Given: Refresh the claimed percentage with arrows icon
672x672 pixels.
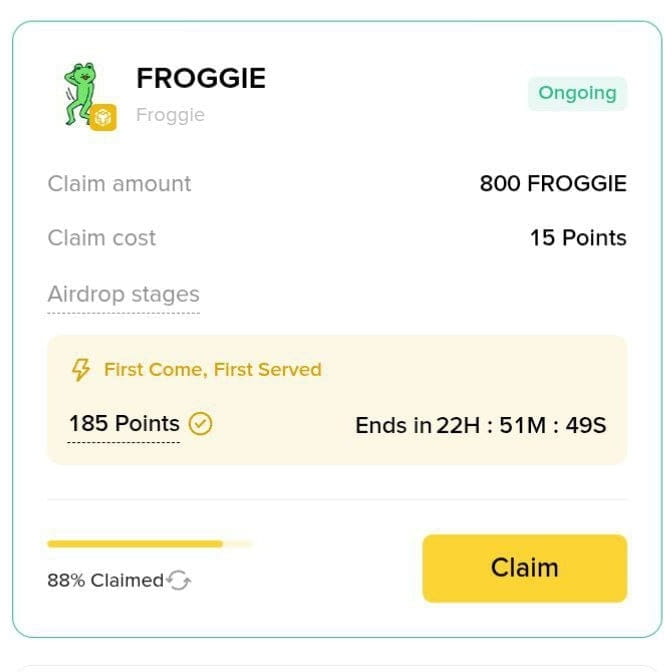Looking at the screenshot, I should pos(179,580).
